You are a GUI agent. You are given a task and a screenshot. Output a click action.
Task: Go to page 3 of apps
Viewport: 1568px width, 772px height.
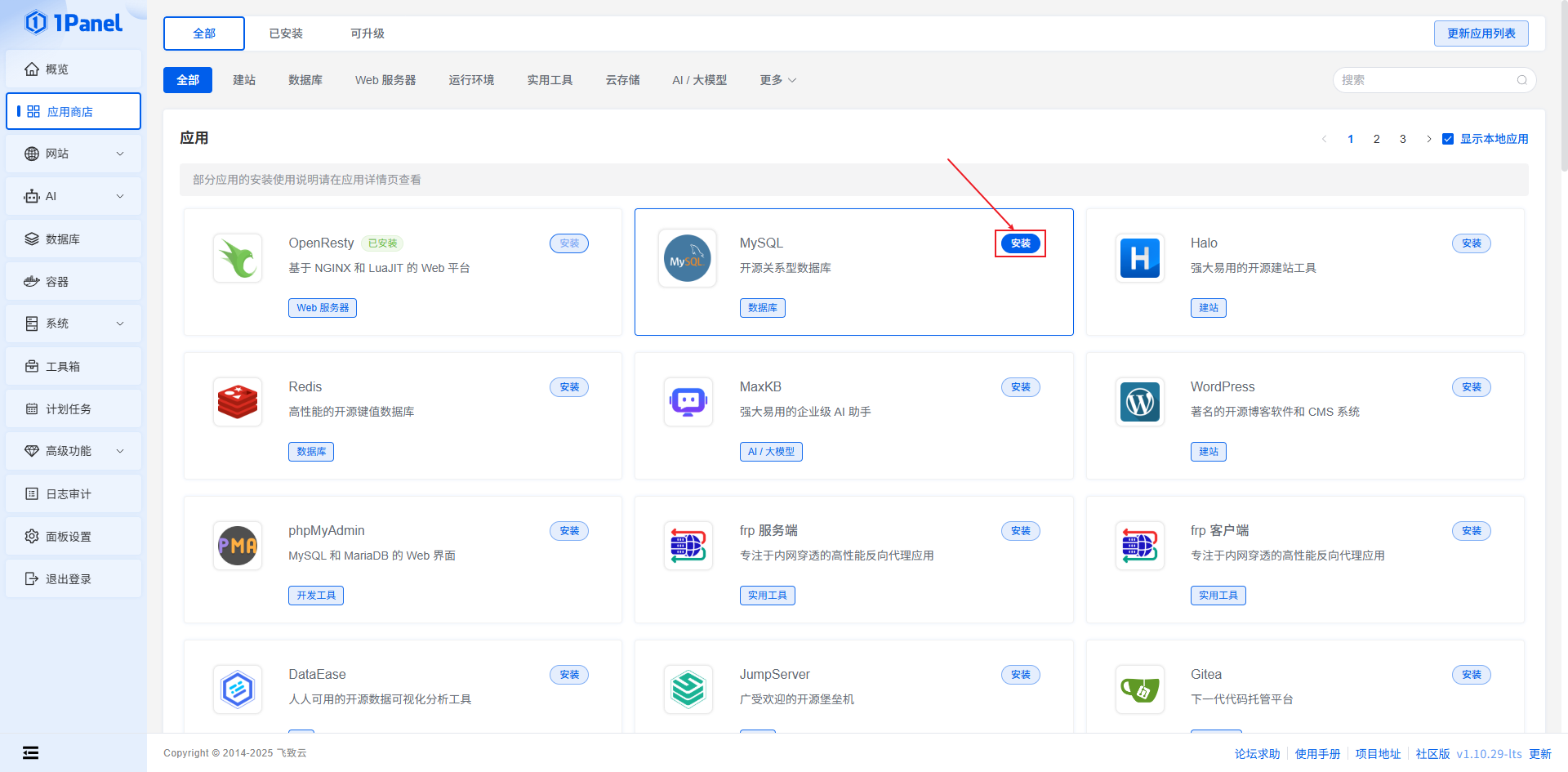click(1403, 139)
